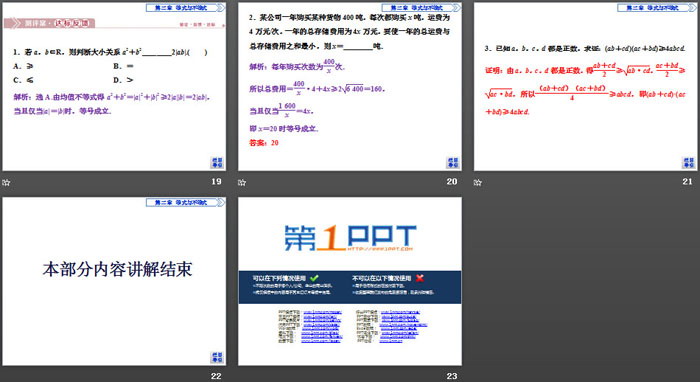Click the animation star under slide 20
700x382 pixels.
(x=242, y=182)
